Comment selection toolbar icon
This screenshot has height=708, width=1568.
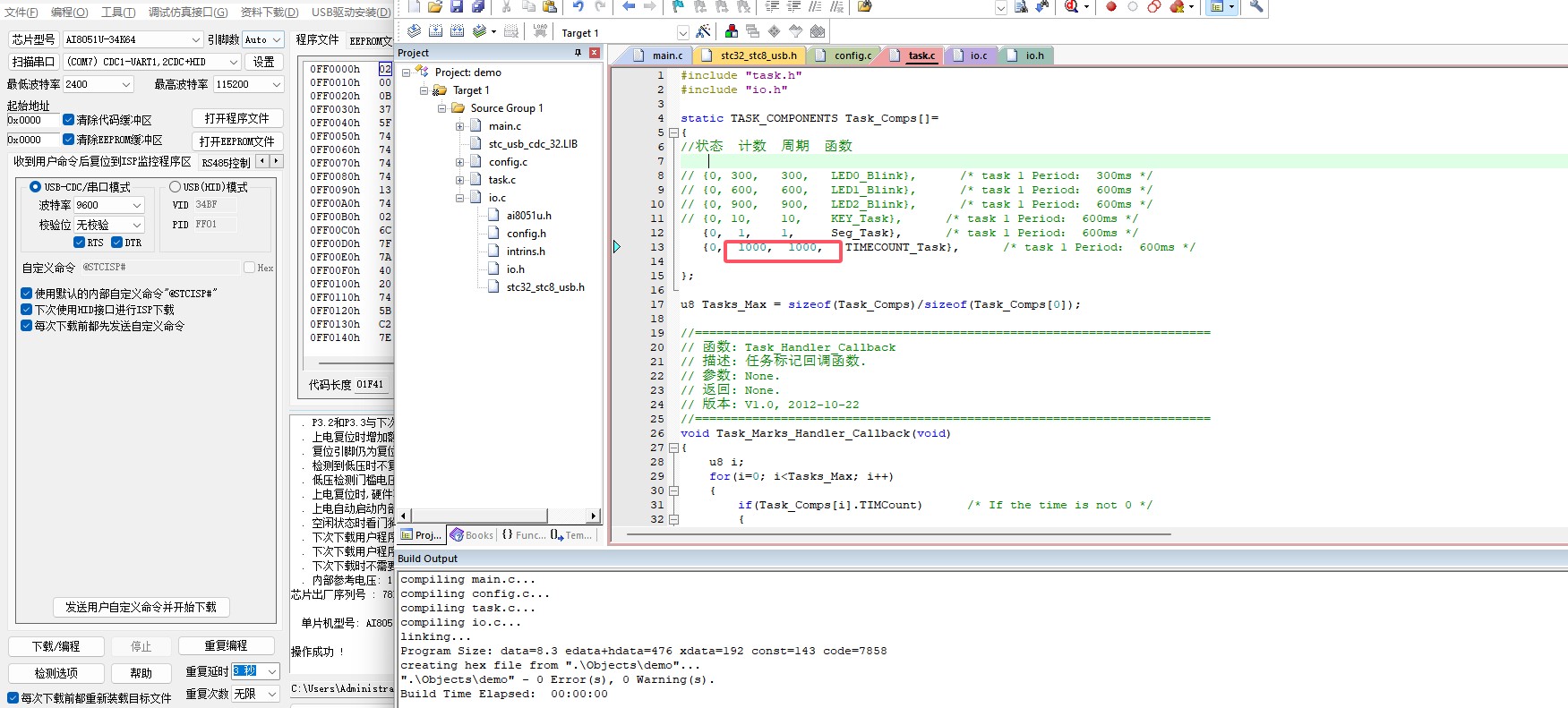[815, 6]
